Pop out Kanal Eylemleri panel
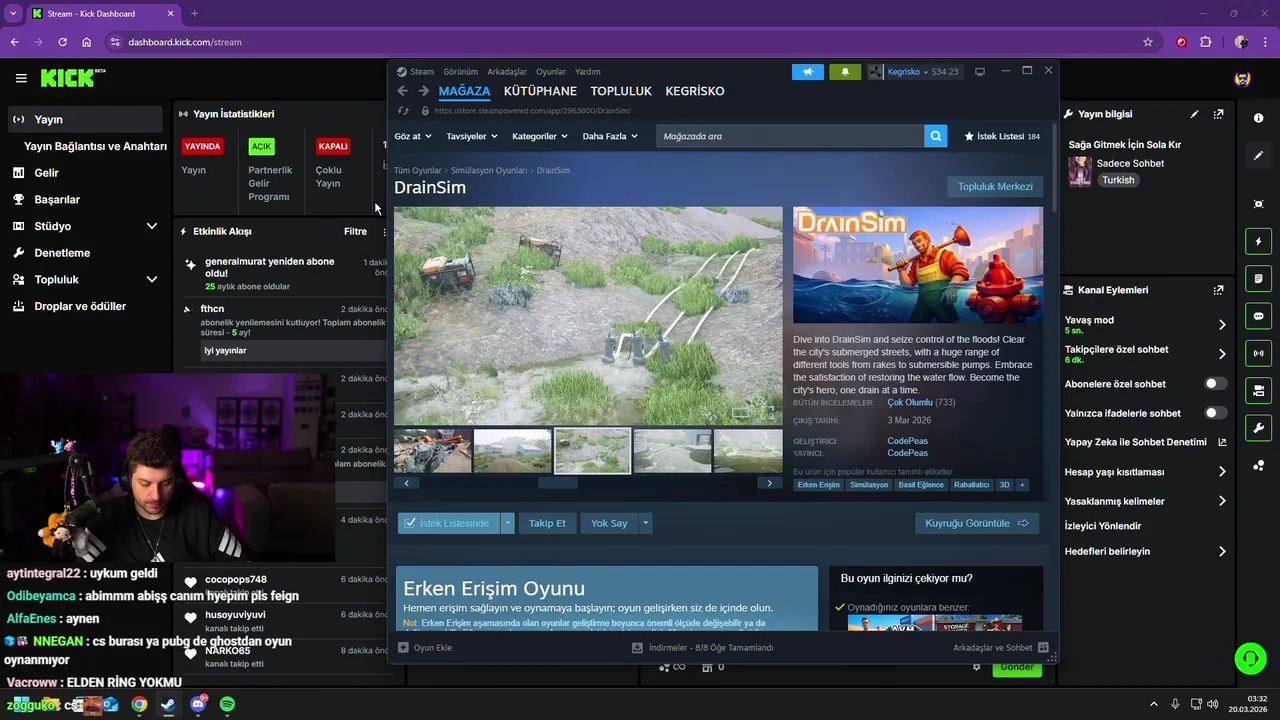 coord(1218,290)
